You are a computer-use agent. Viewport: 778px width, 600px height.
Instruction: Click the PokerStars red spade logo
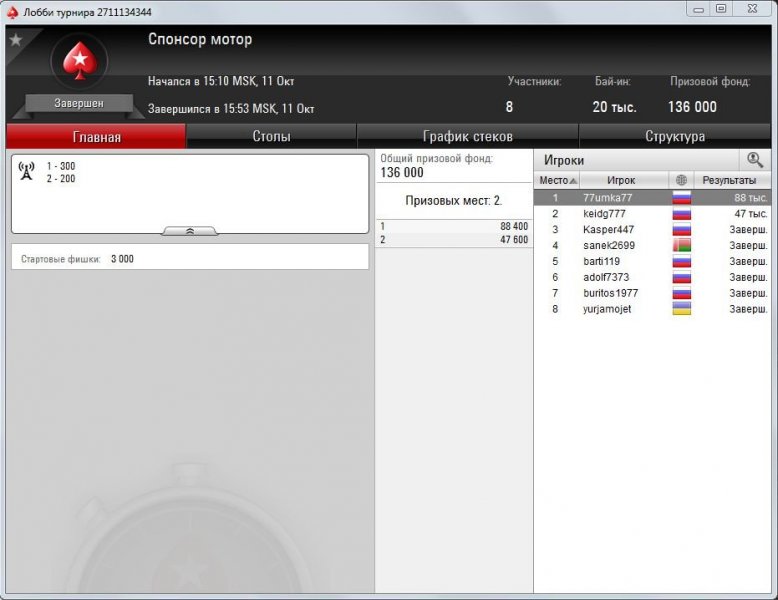[77, 62]
